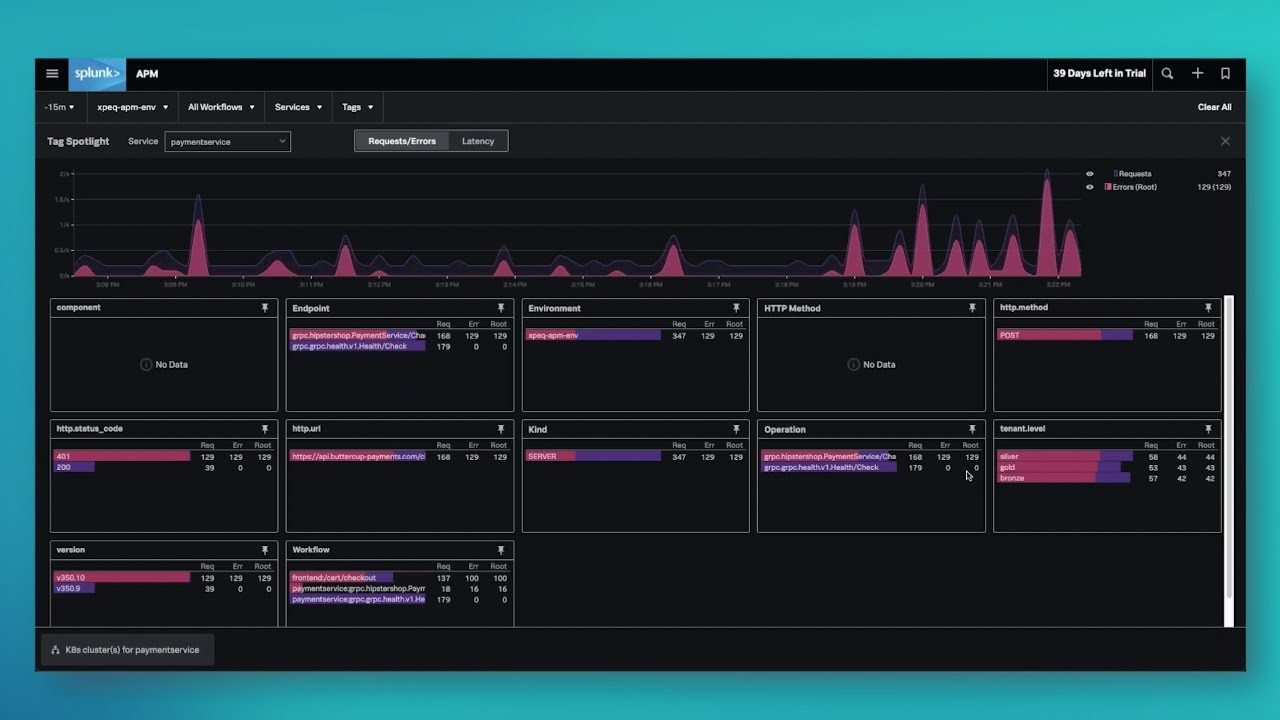Open the Tags filter dropdown
Viewport: 1280px width, 720px height.
358,107
